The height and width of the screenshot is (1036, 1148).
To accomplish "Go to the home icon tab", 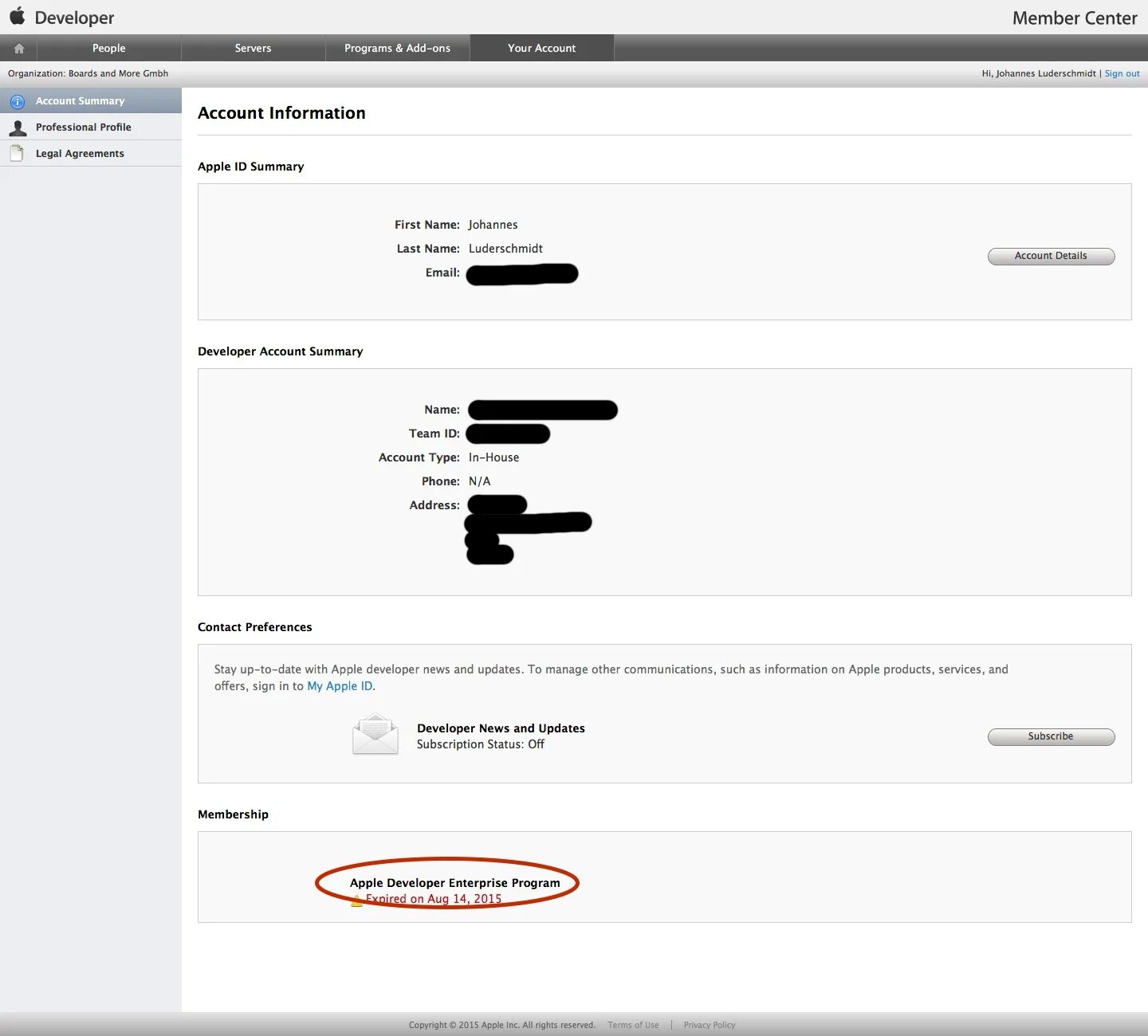I will coord(19,49).
